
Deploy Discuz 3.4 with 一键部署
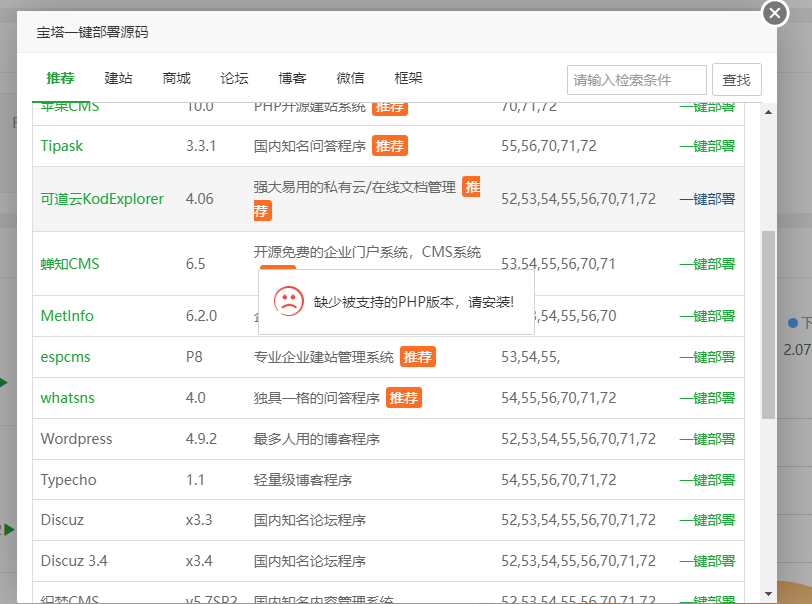tap(707, 560)
